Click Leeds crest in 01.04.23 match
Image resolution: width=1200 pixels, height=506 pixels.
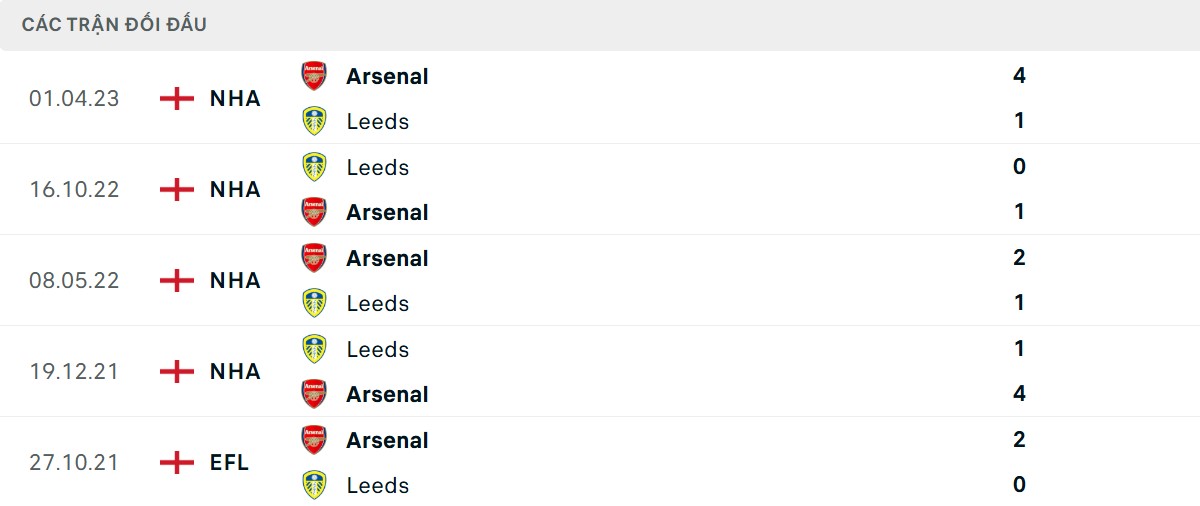314,121
